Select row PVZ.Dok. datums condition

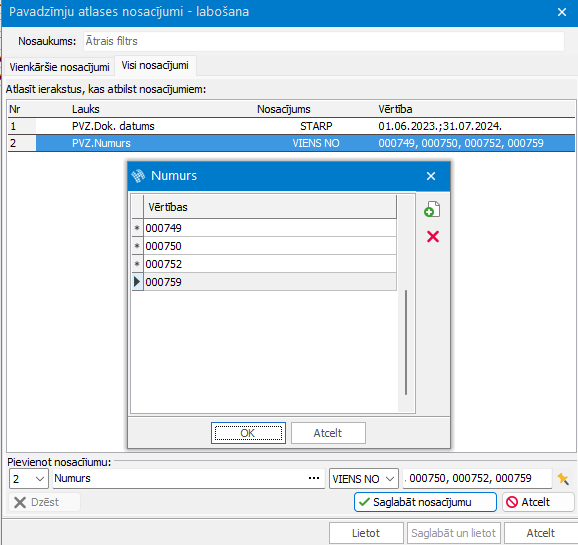coord(291,126)
